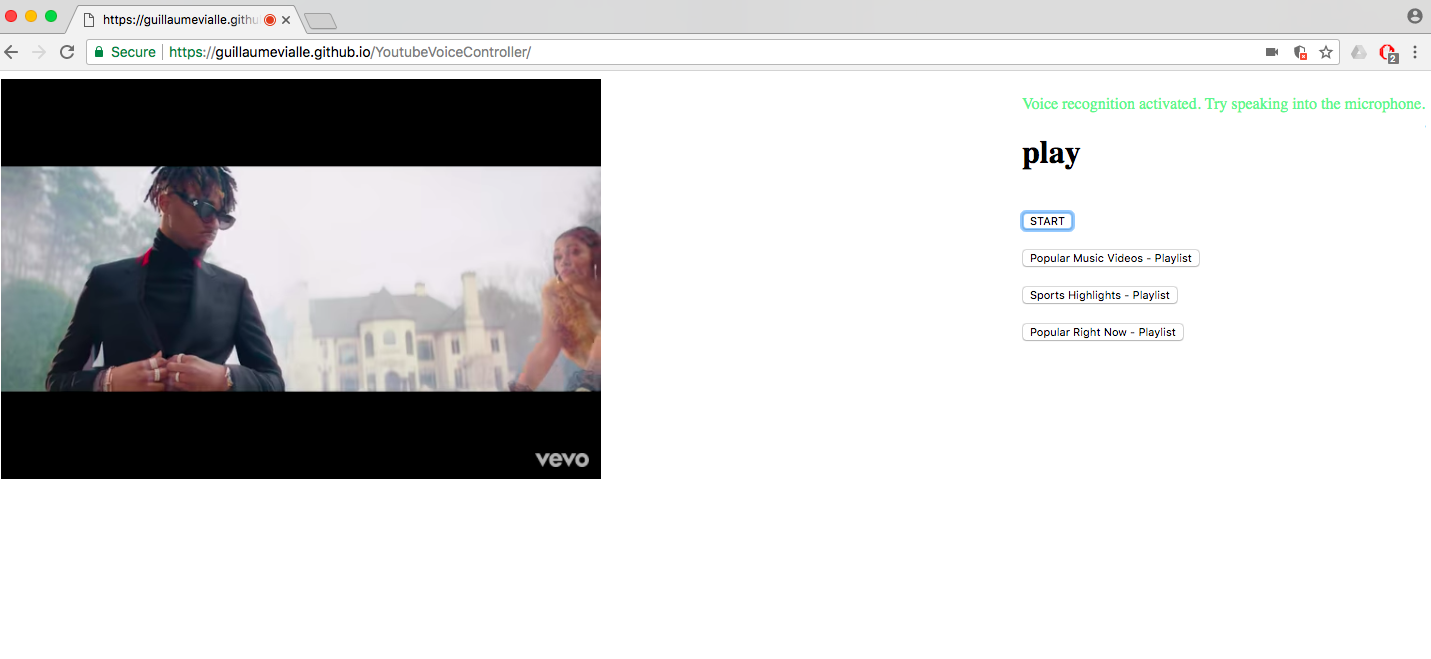Viewport: 1431px width, 659px height.
Task: Click the browser forward arrow
Action: 39,52
